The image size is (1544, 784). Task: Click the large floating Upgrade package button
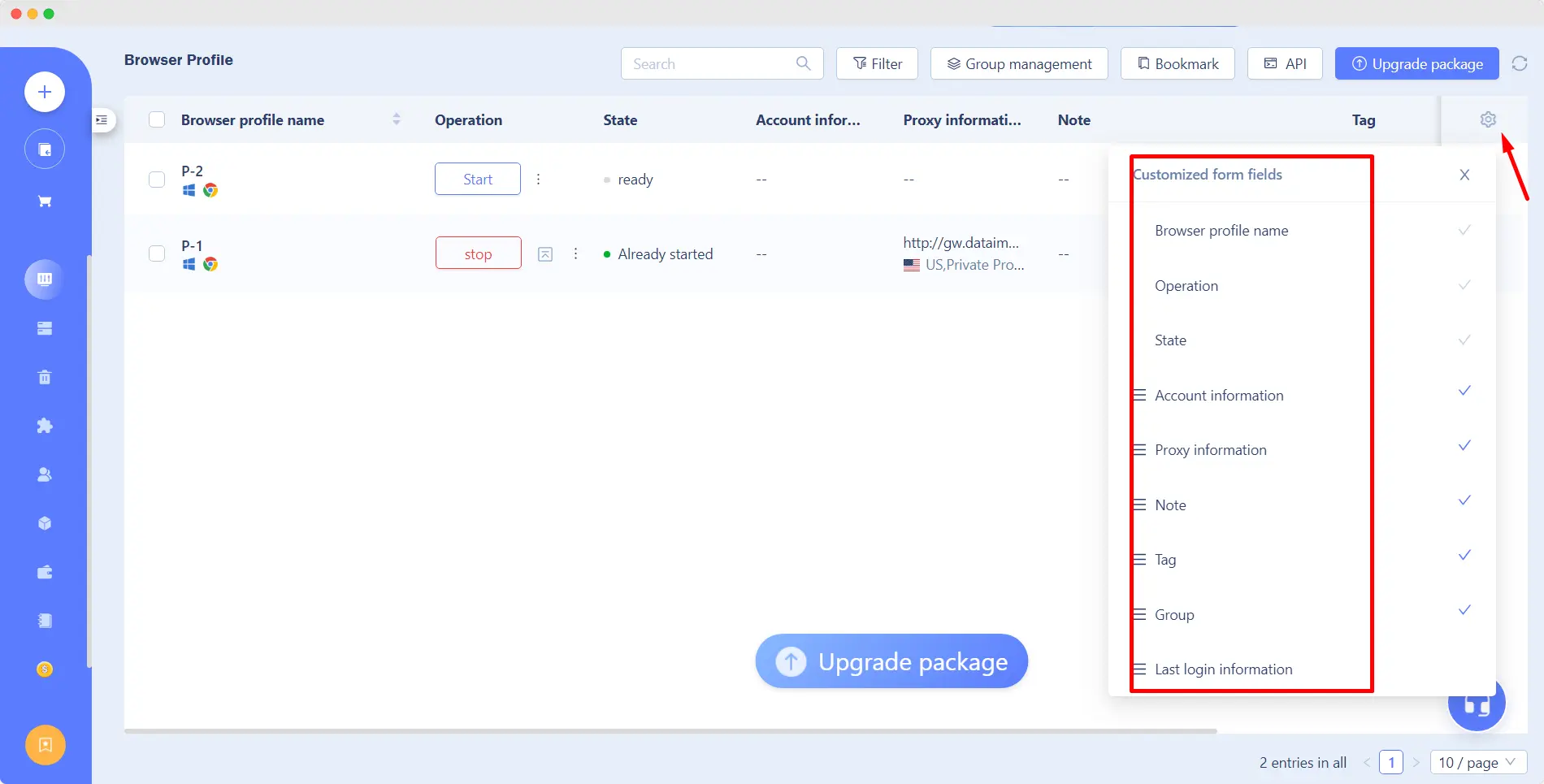(891, 661)
